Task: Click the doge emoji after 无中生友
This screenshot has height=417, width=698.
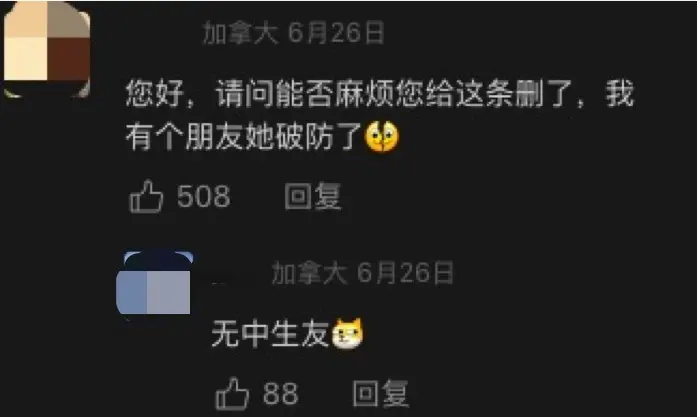Action: click(347, 334)
